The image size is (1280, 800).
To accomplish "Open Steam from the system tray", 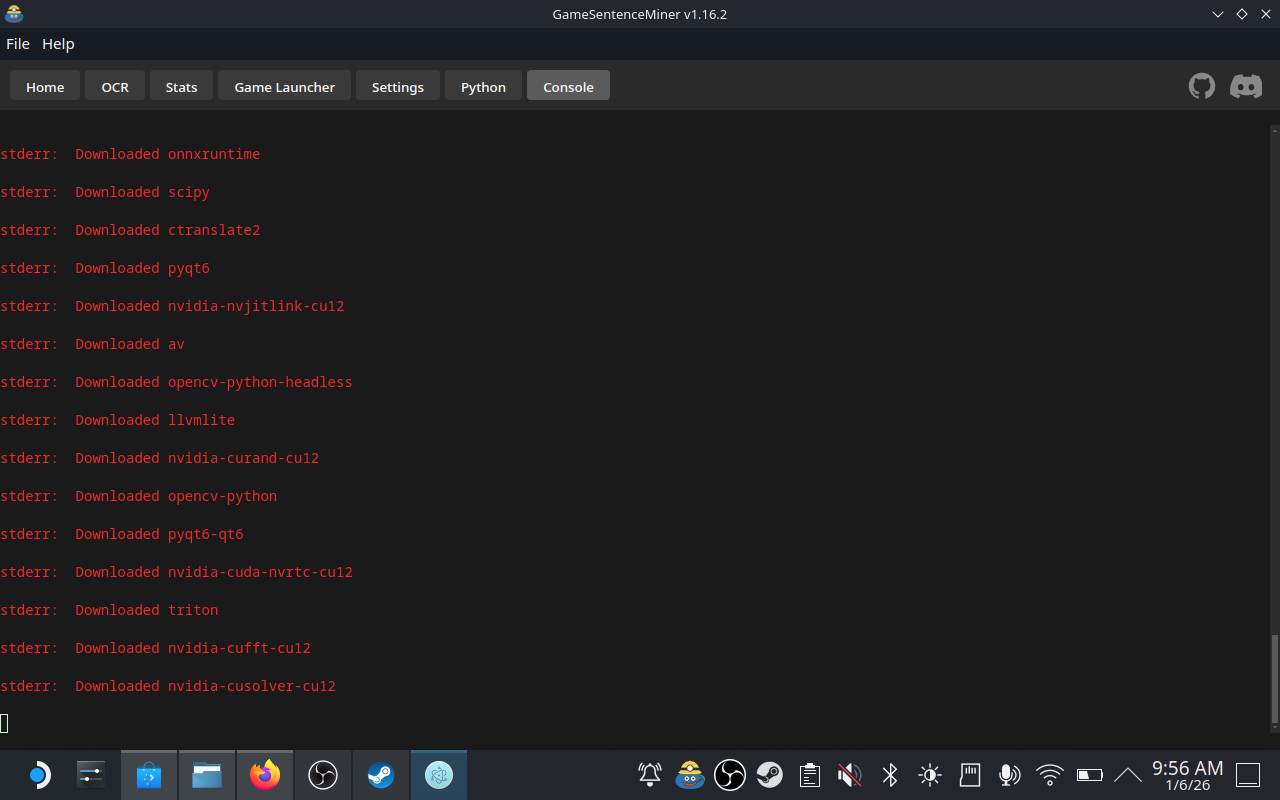I will (770, 774).
